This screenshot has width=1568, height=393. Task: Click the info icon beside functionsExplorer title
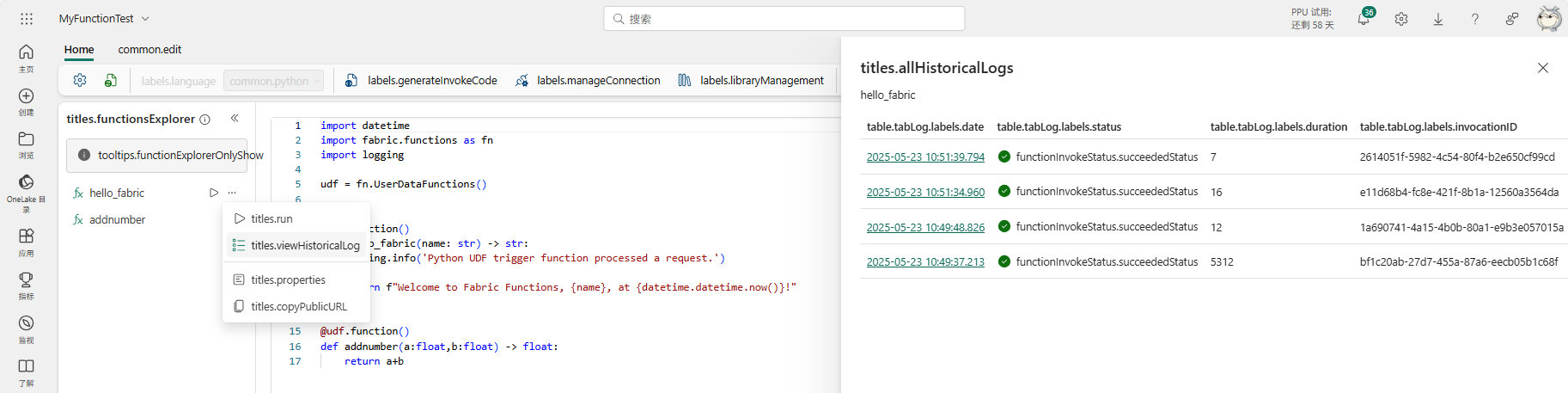coord(204,120)
